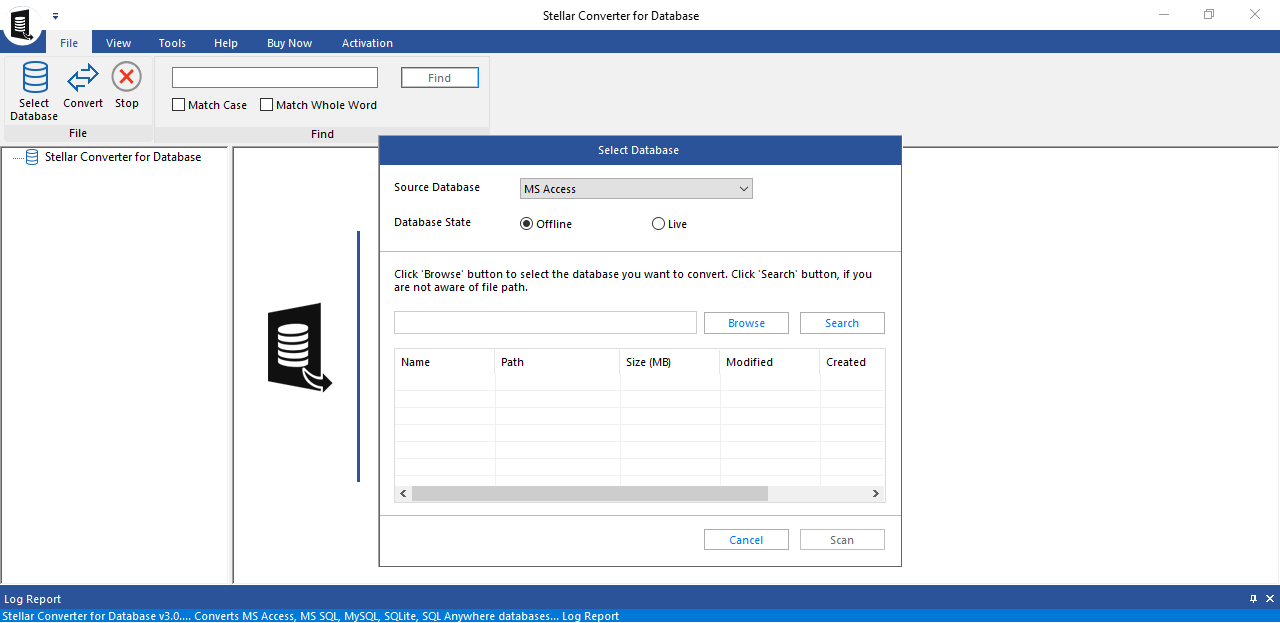The height and width of the screenshot is (623, 1280).
Task: Click the Scan button
Action: pyautogui.click(x=842, y=540)
